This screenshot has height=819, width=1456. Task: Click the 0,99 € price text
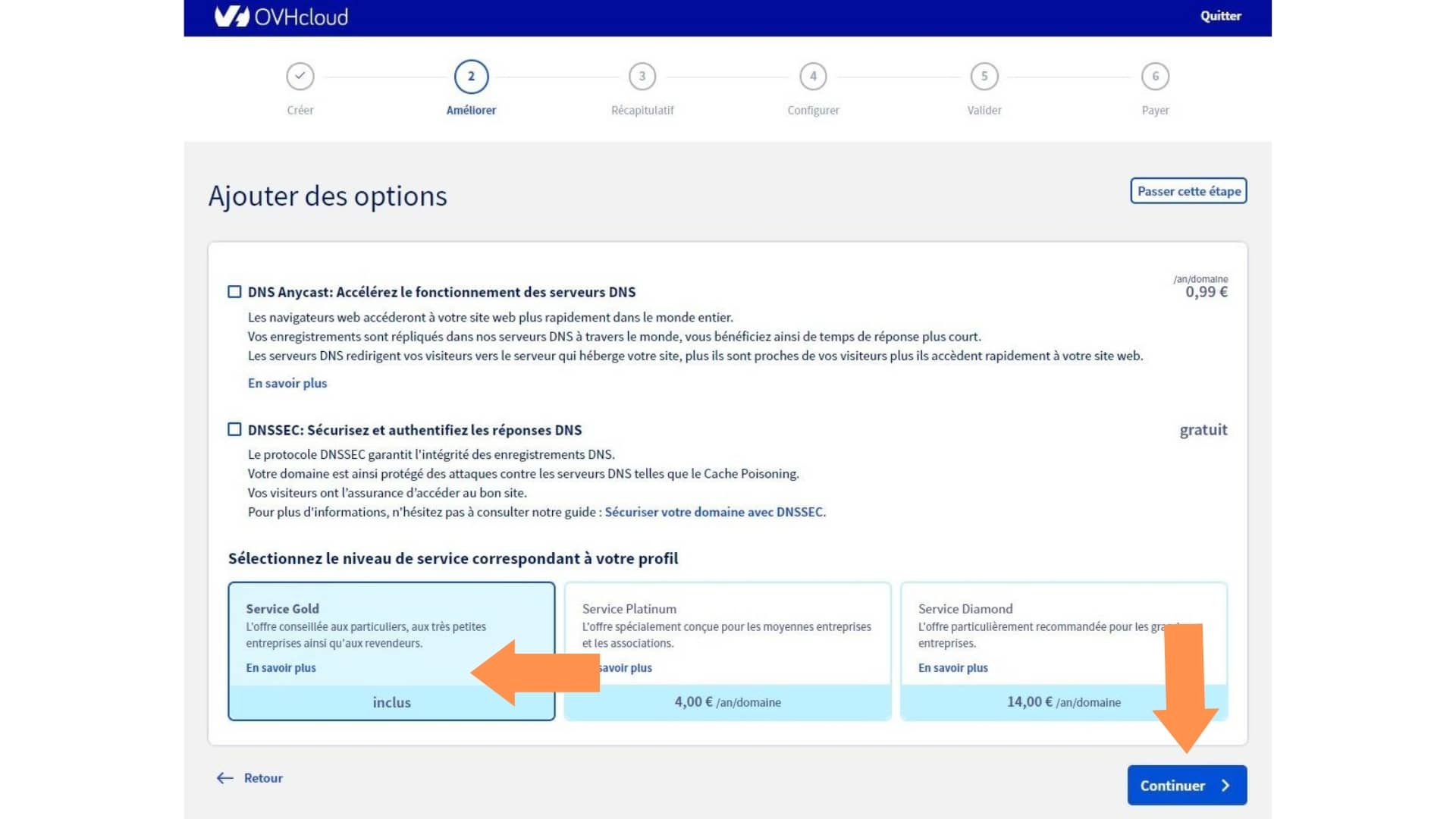(1207, 292)
